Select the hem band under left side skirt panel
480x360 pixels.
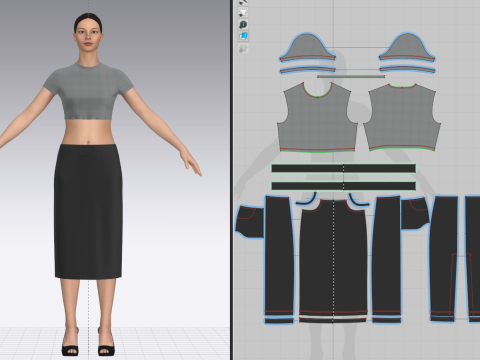click(x=279, y=321)
